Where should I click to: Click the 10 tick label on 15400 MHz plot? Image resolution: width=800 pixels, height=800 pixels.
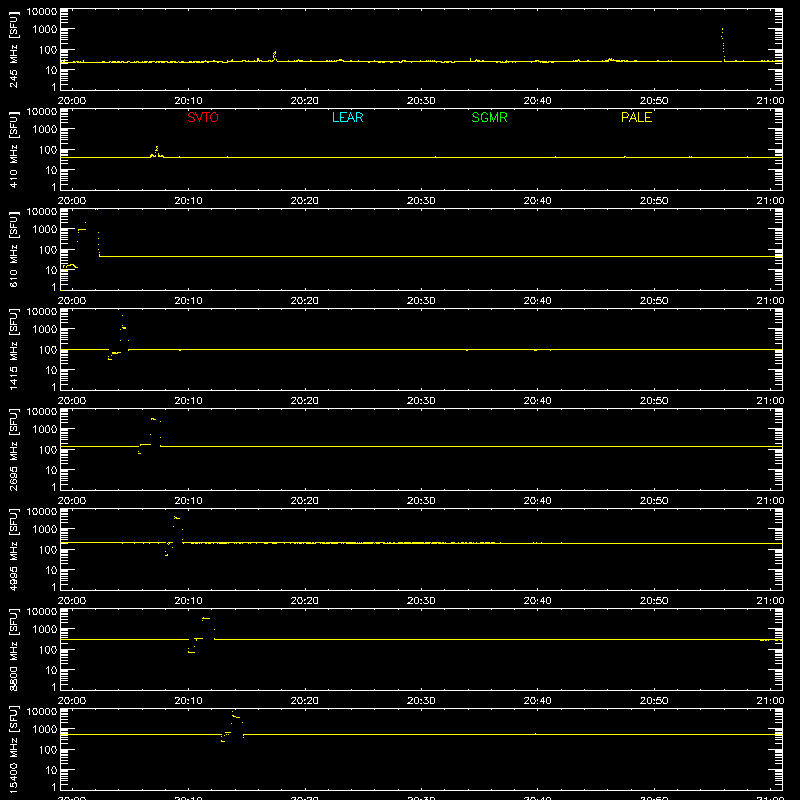51,770
